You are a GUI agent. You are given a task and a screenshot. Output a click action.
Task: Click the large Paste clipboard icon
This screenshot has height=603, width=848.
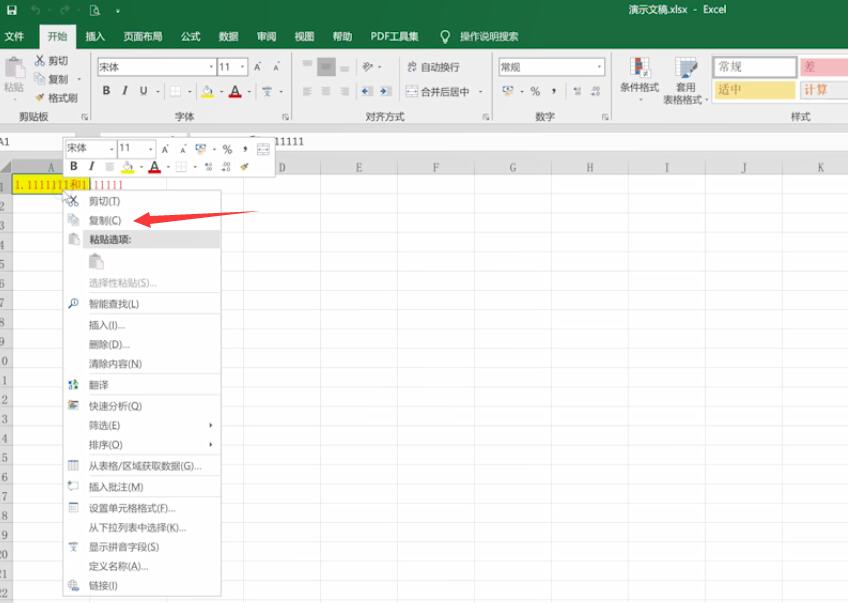coord(15,69)
